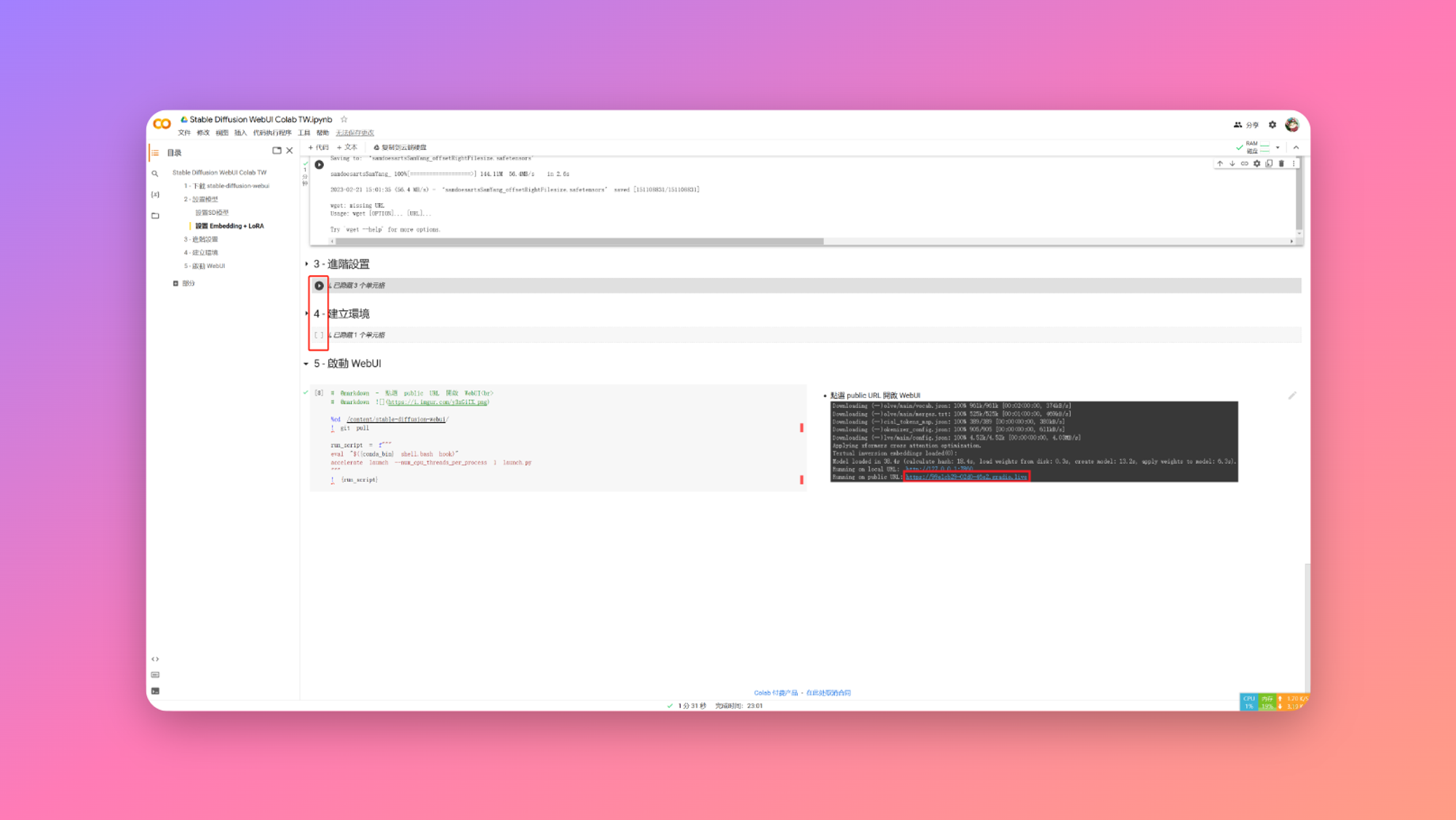The width and height of the screenshot is (1456, 820).
Task: Add a text cell with + 文本
Action: point(347,148)
